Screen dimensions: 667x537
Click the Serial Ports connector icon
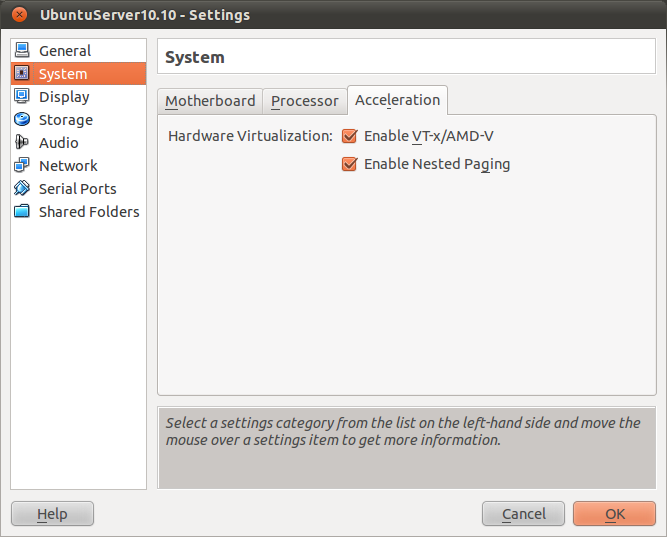(x=22, y=189)
